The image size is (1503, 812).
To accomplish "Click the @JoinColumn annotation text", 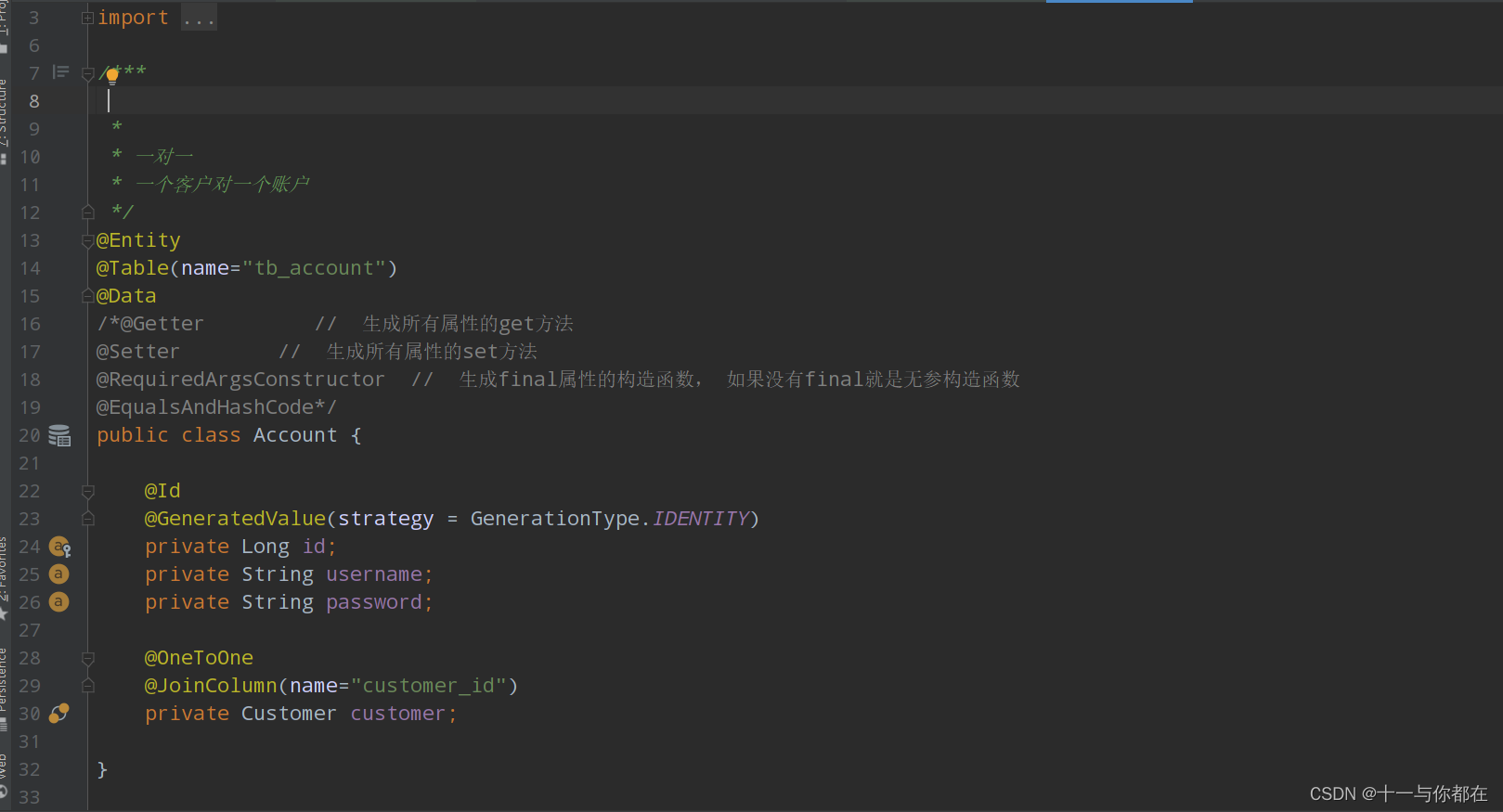I will click(x=211, y=686).
